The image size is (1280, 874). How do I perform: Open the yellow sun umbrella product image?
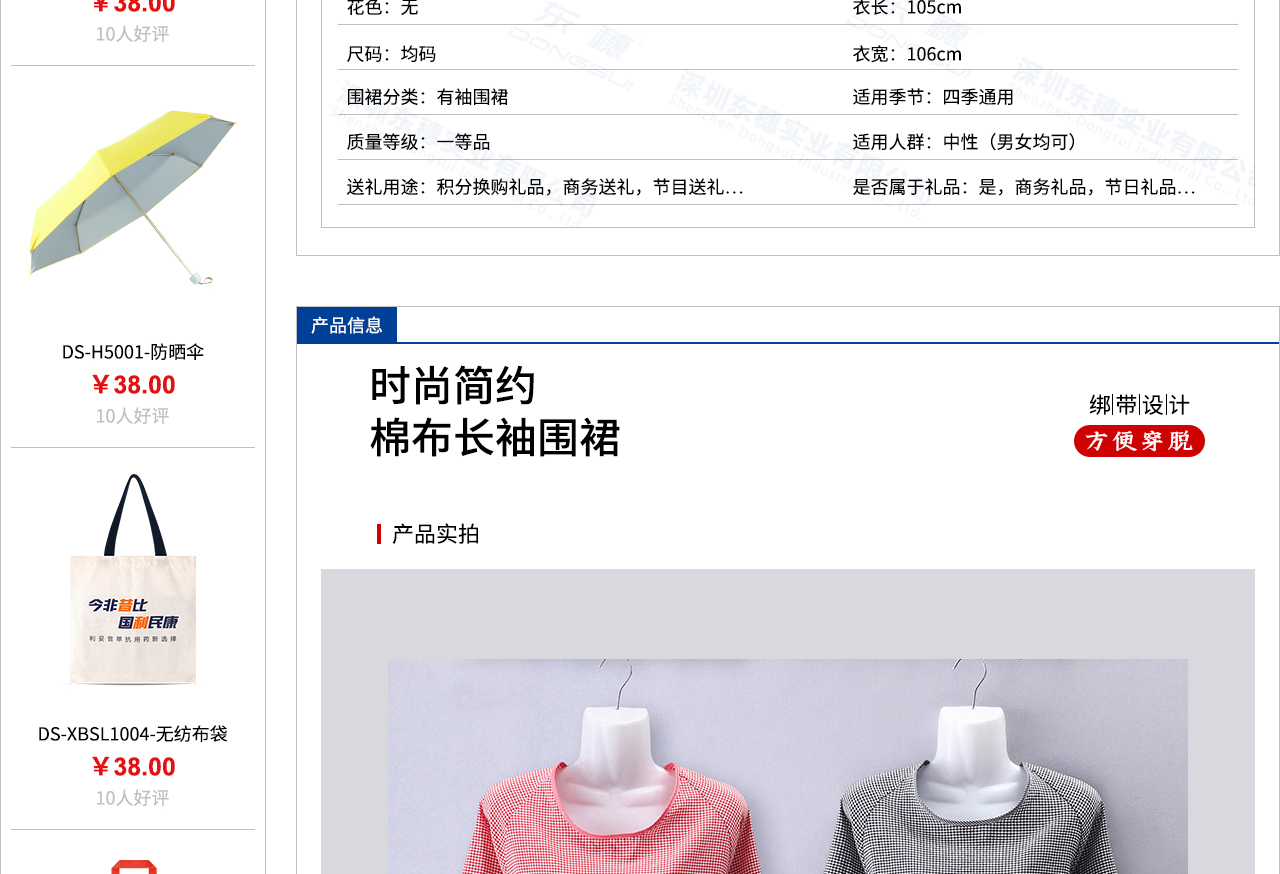[133, 199]
